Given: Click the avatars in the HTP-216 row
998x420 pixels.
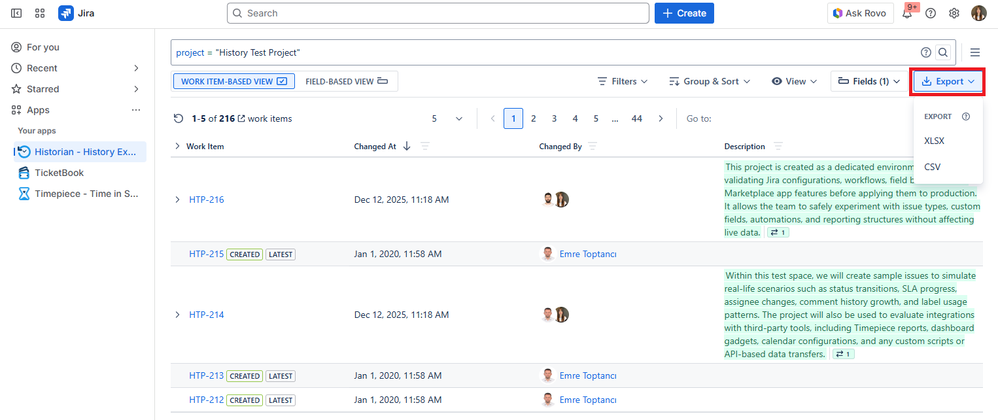Looking at the screenshot, I should click(554, 200).
